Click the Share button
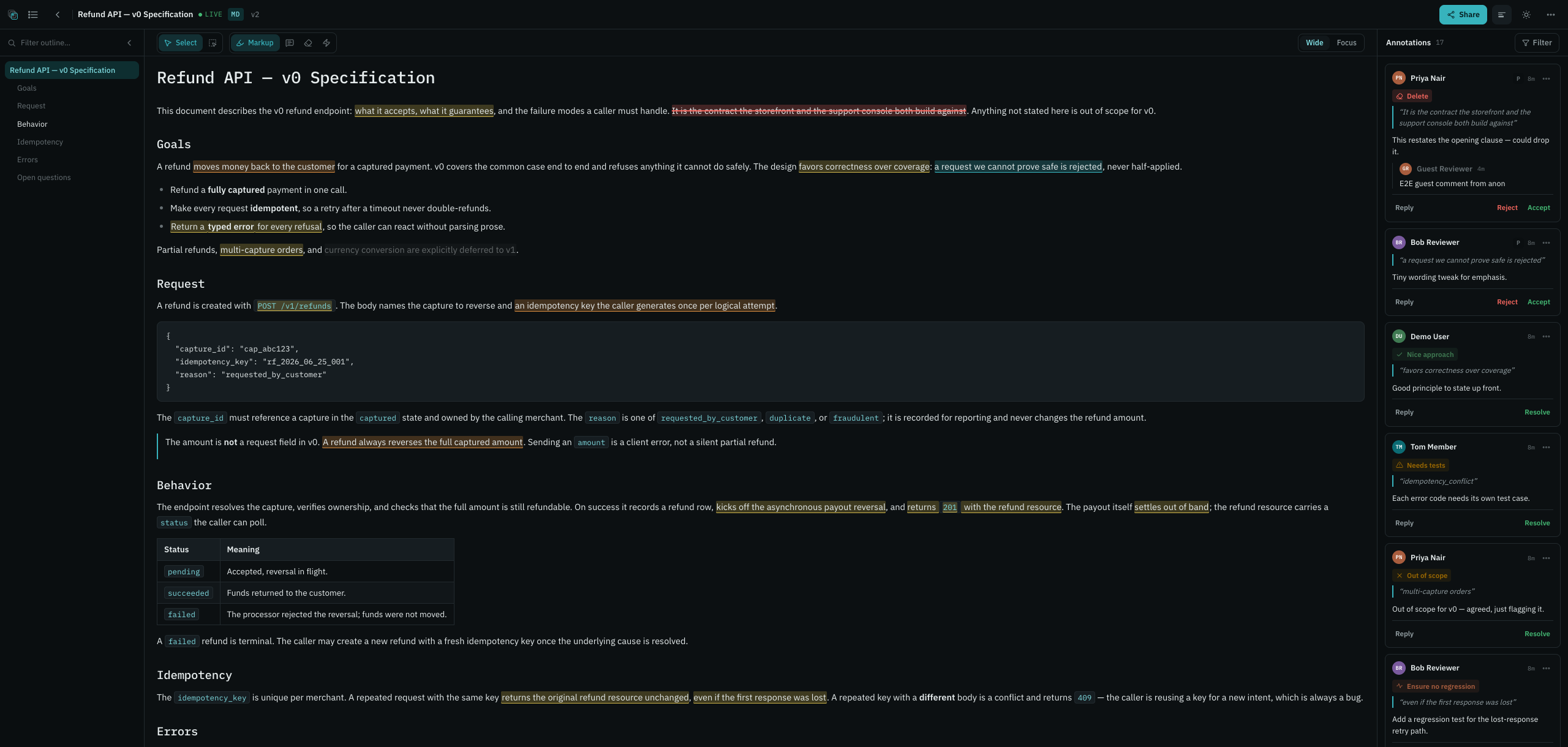 pyautogui.click(x=1463, y=15)
